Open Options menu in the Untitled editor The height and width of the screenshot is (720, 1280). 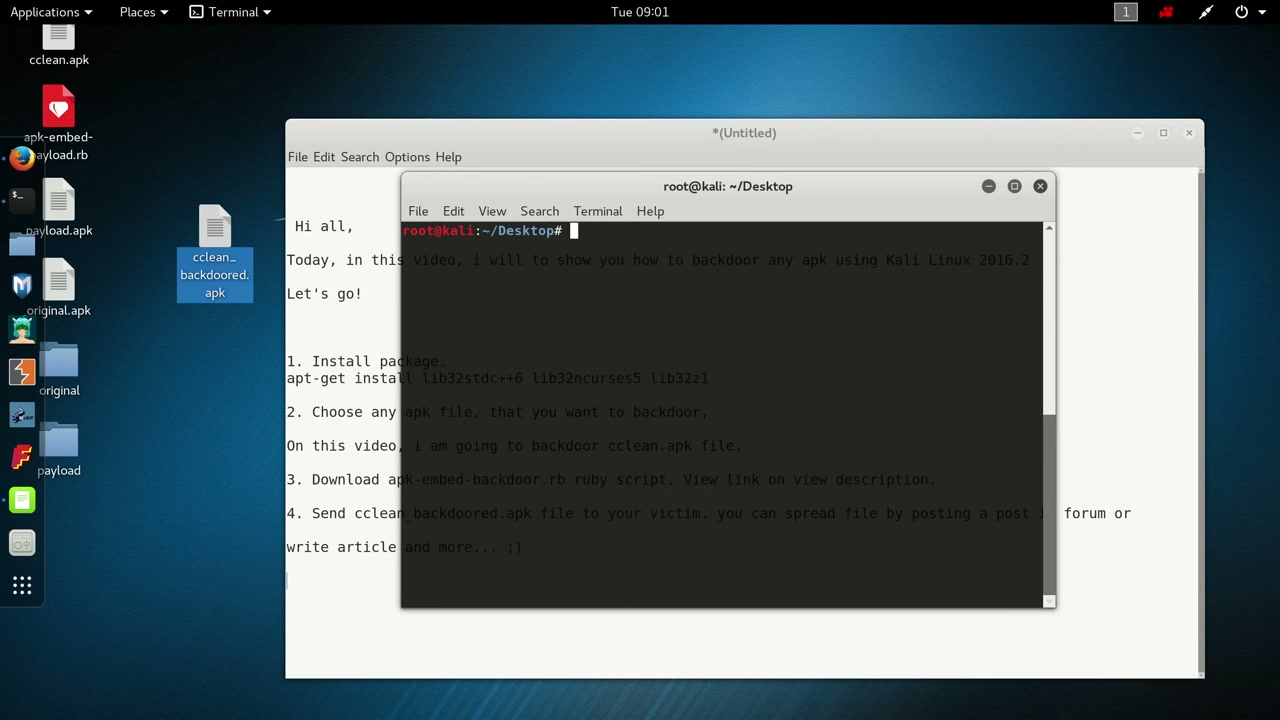click(x=407, y=157)
